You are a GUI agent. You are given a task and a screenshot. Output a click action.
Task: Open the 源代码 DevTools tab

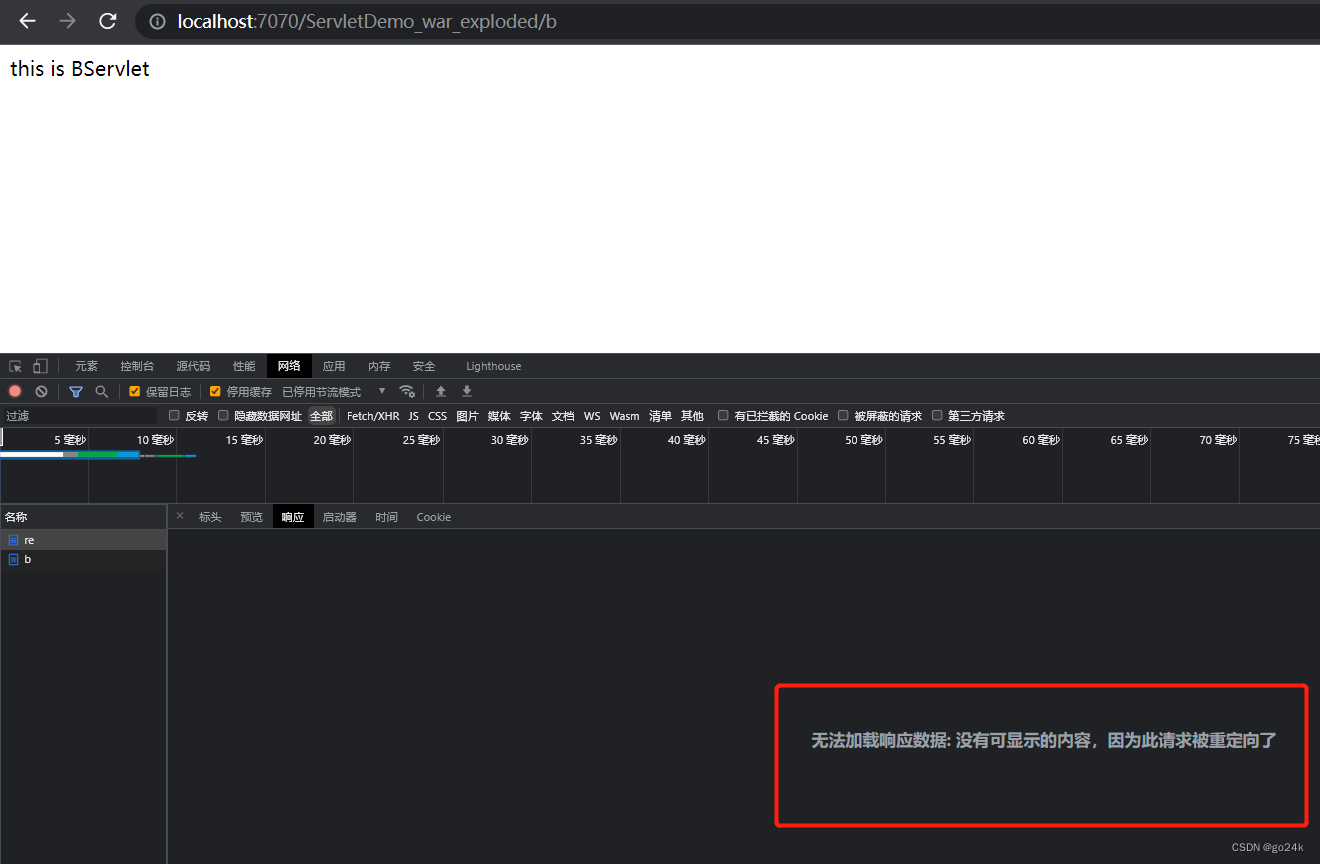point(193,366)
